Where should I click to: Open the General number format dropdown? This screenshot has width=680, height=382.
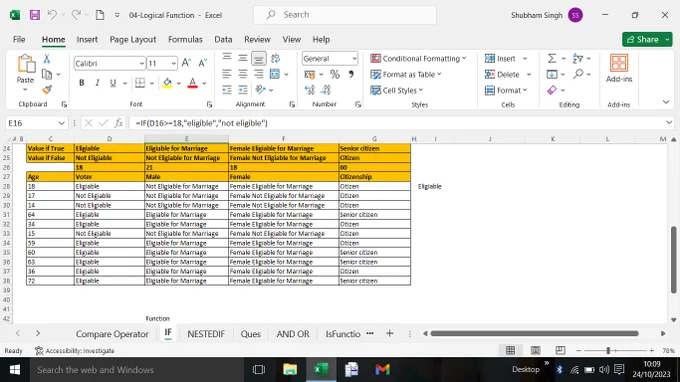[354, 59]
